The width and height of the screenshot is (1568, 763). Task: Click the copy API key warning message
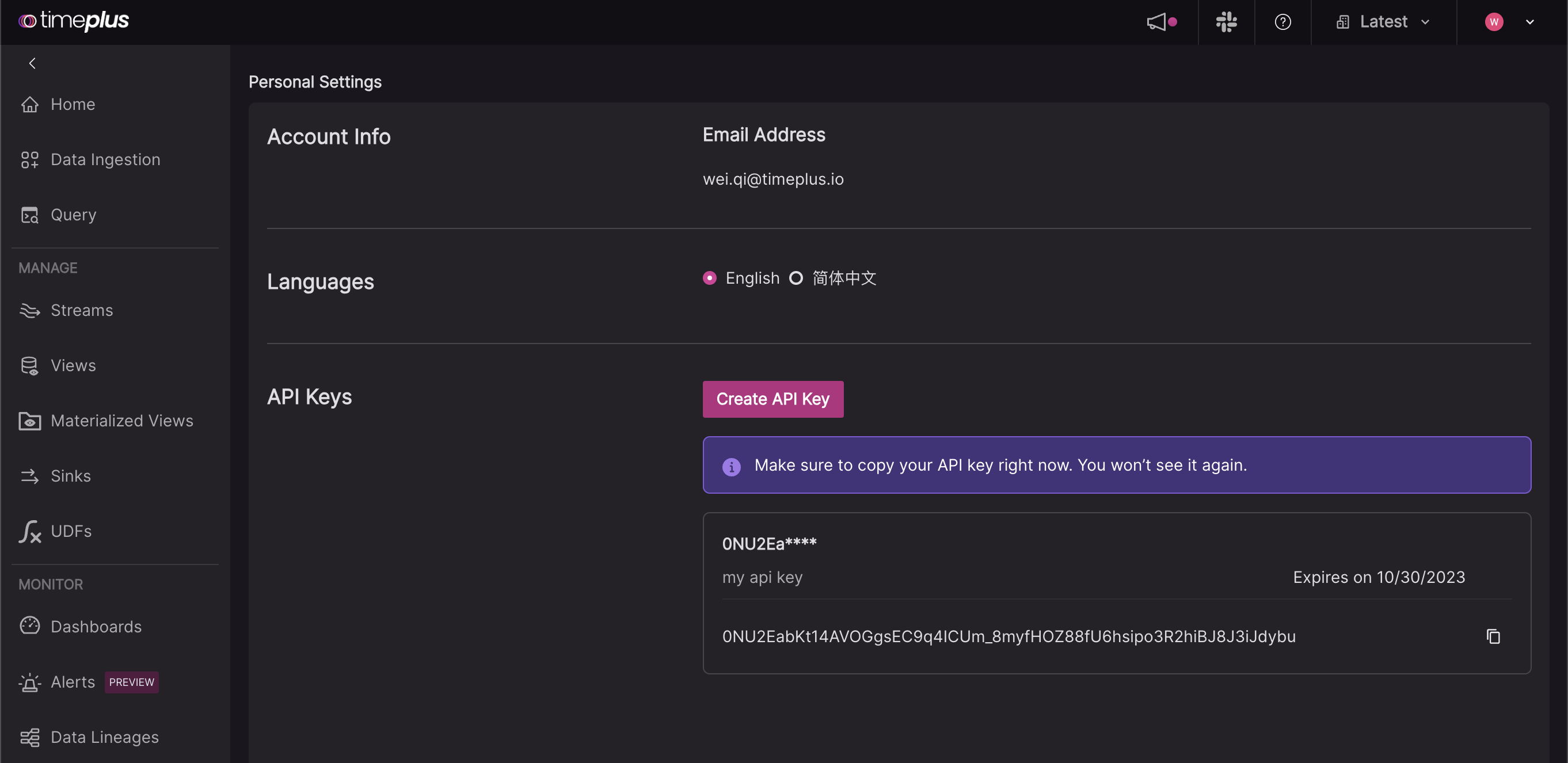(x=1000, y=466)
